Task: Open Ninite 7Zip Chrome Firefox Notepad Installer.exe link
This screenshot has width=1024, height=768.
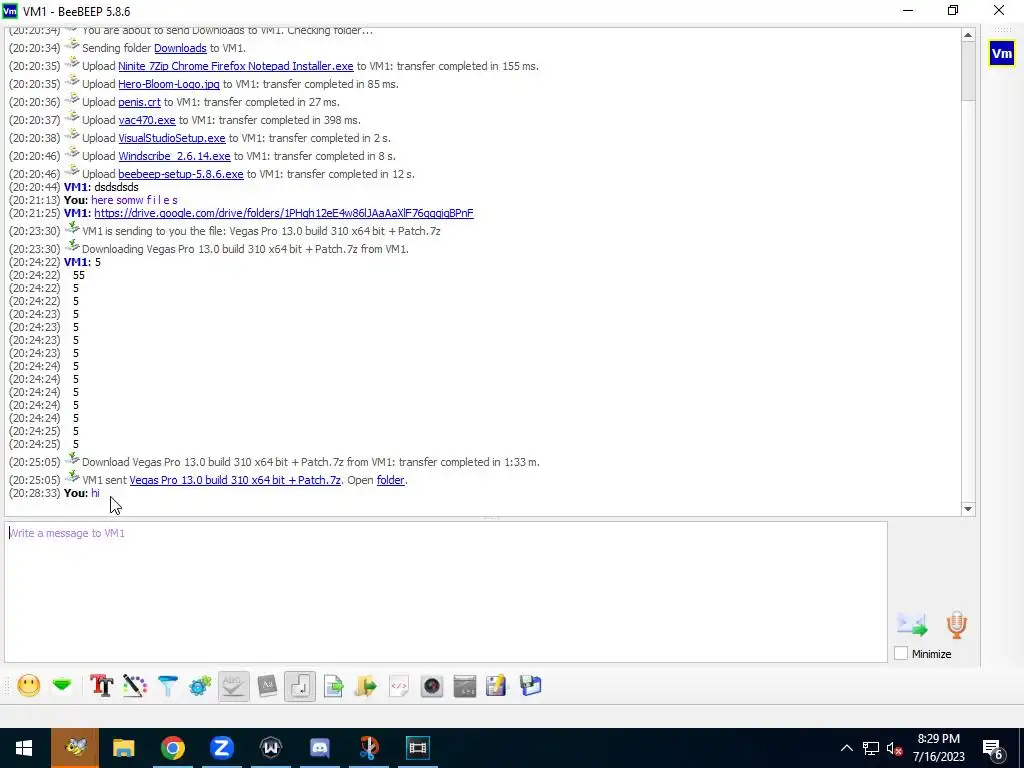Action: (236, 66)
